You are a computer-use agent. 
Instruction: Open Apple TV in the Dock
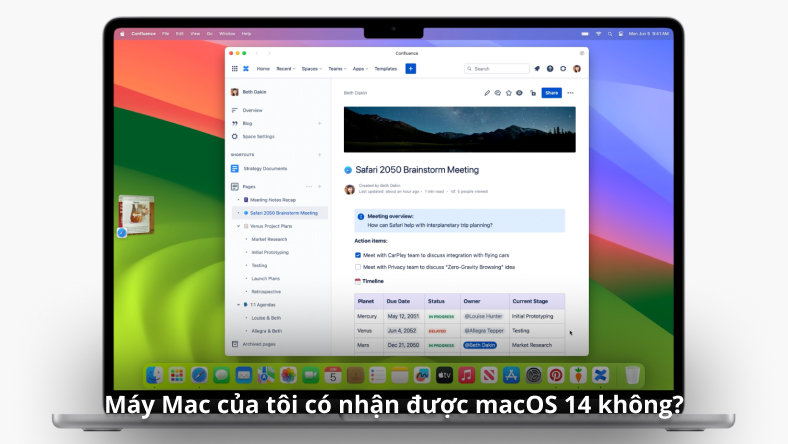point(444,375)
